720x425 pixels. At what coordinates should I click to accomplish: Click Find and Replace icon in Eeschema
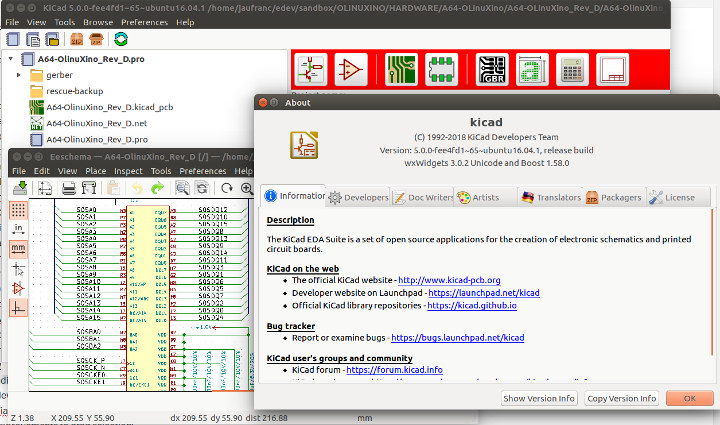click(x=202, y=188)
